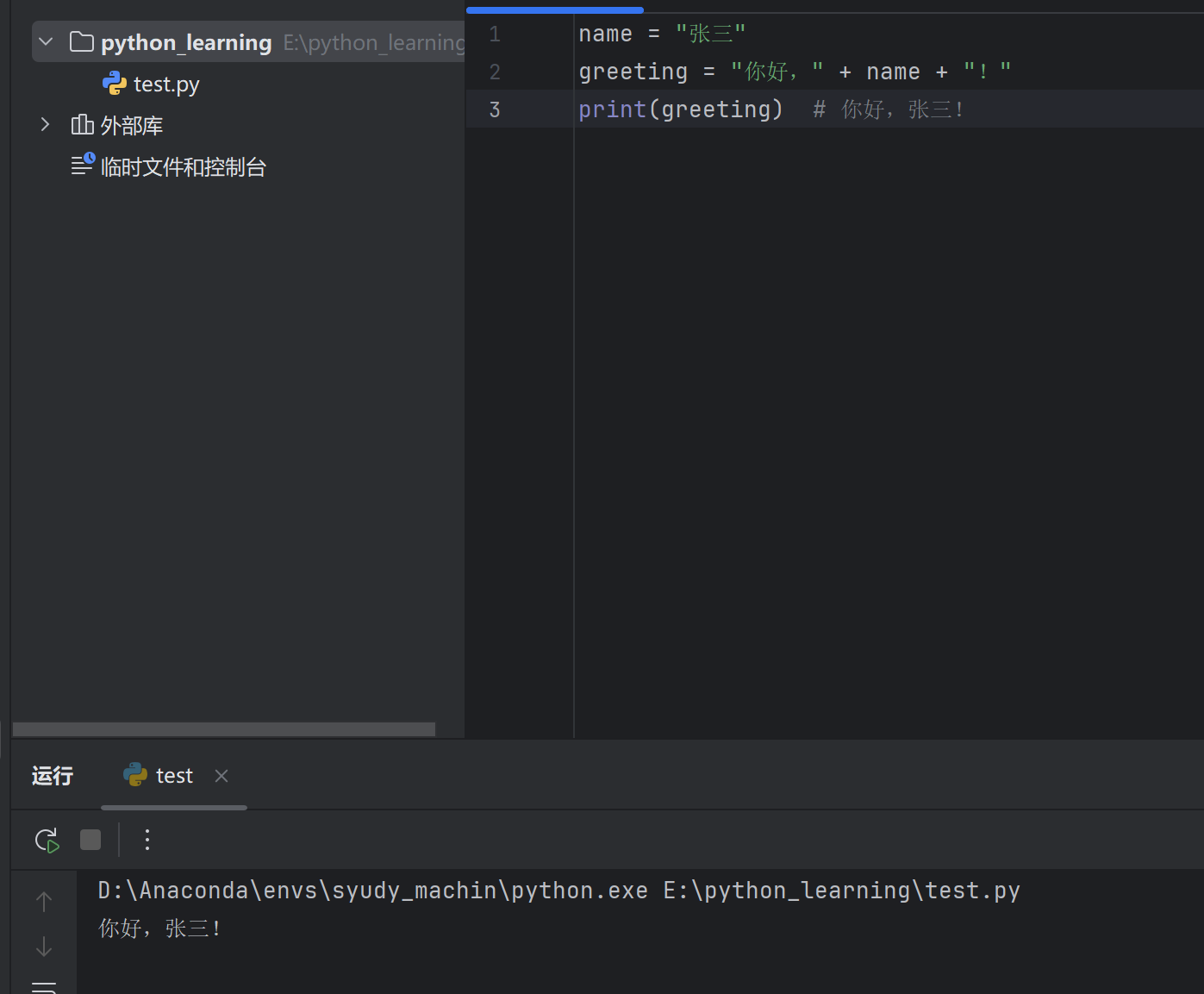Click the up arrow in the console
The height and width of the screenshot is (994, 1204).
(44, 901)
